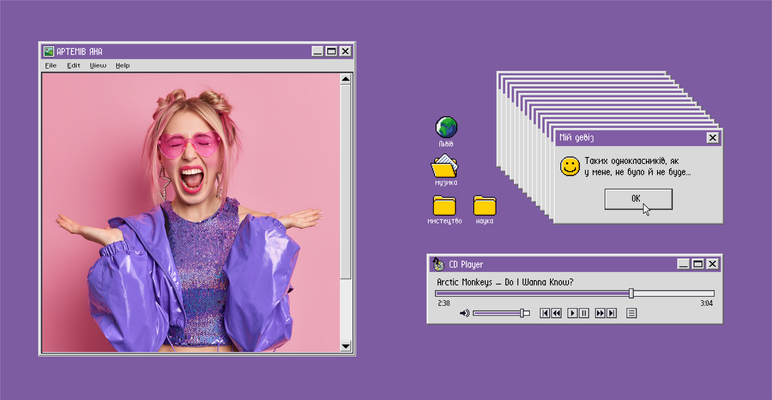The height and width of the screenshot is (400, 772).
Task: Click the CD Player title bar disc icon
Action: click(438, 264)
